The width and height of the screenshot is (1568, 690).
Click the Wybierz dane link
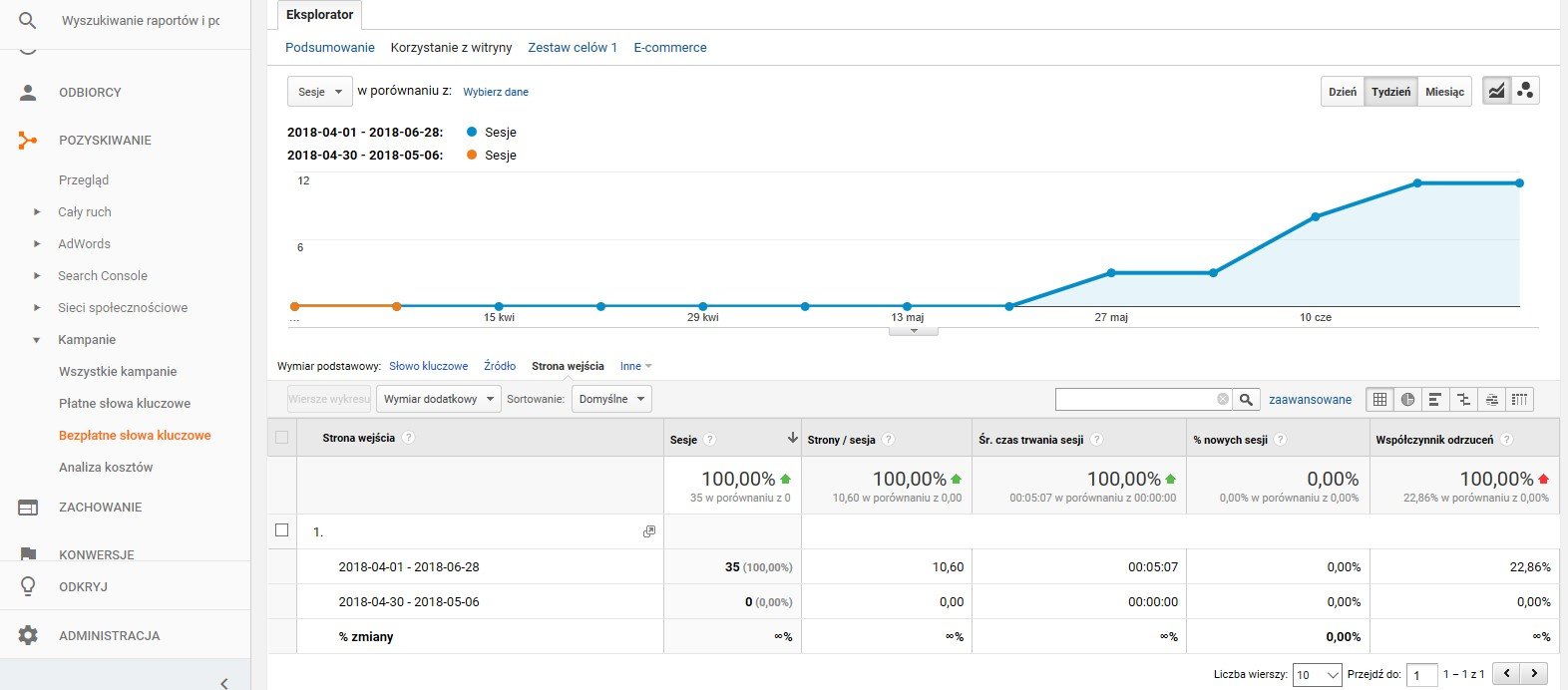(496, 92)
